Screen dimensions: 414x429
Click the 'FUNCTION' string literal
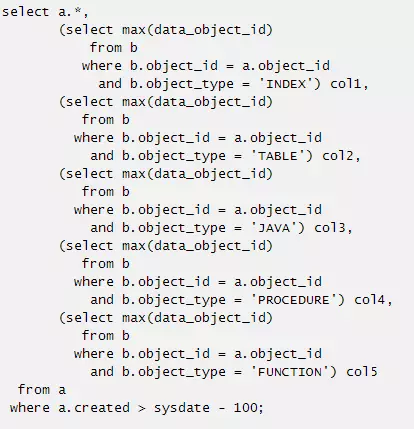(290, 372)
